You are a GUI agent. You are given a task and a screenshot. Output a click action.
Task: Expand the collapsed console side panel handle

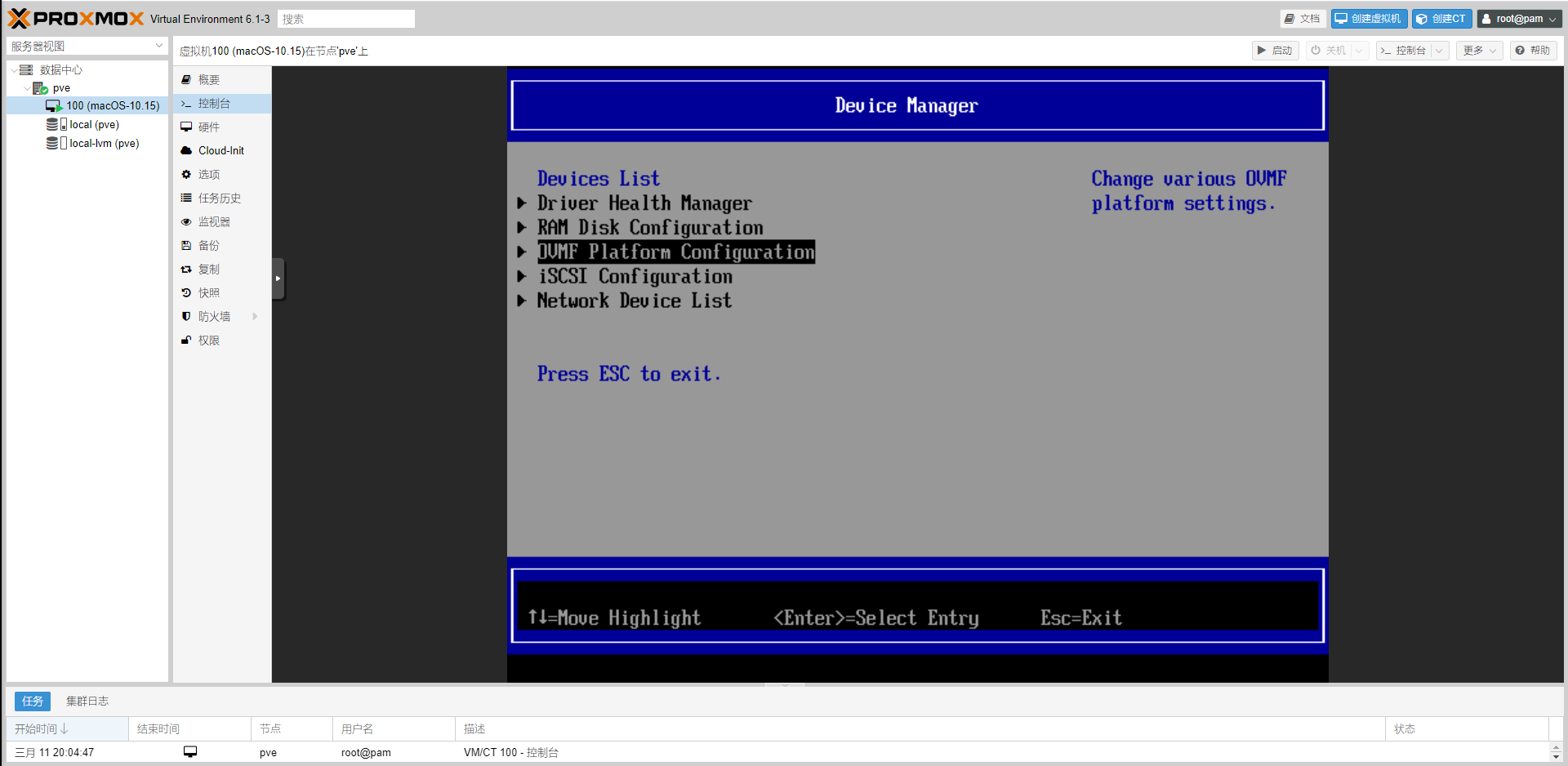coord(278,278)
